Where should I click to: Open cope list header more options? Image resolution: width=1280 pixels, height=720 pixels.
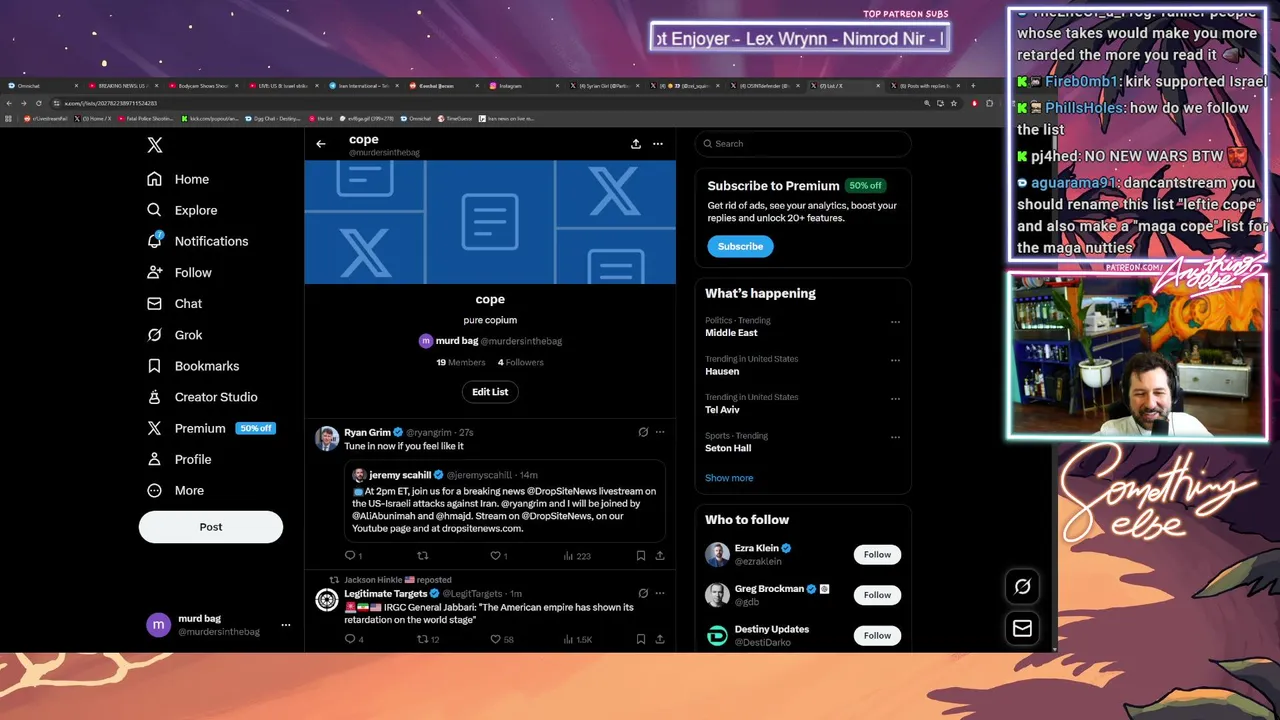point(658,144)
